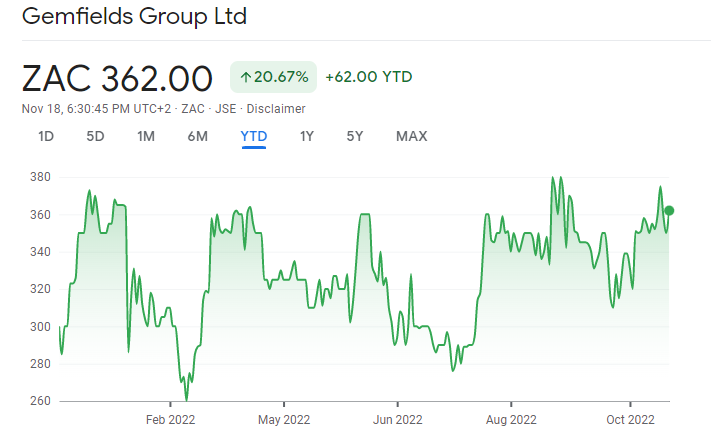Switch chart to 6M range
The height and width of the screenshot is (444, 711).
click(198, 136)
